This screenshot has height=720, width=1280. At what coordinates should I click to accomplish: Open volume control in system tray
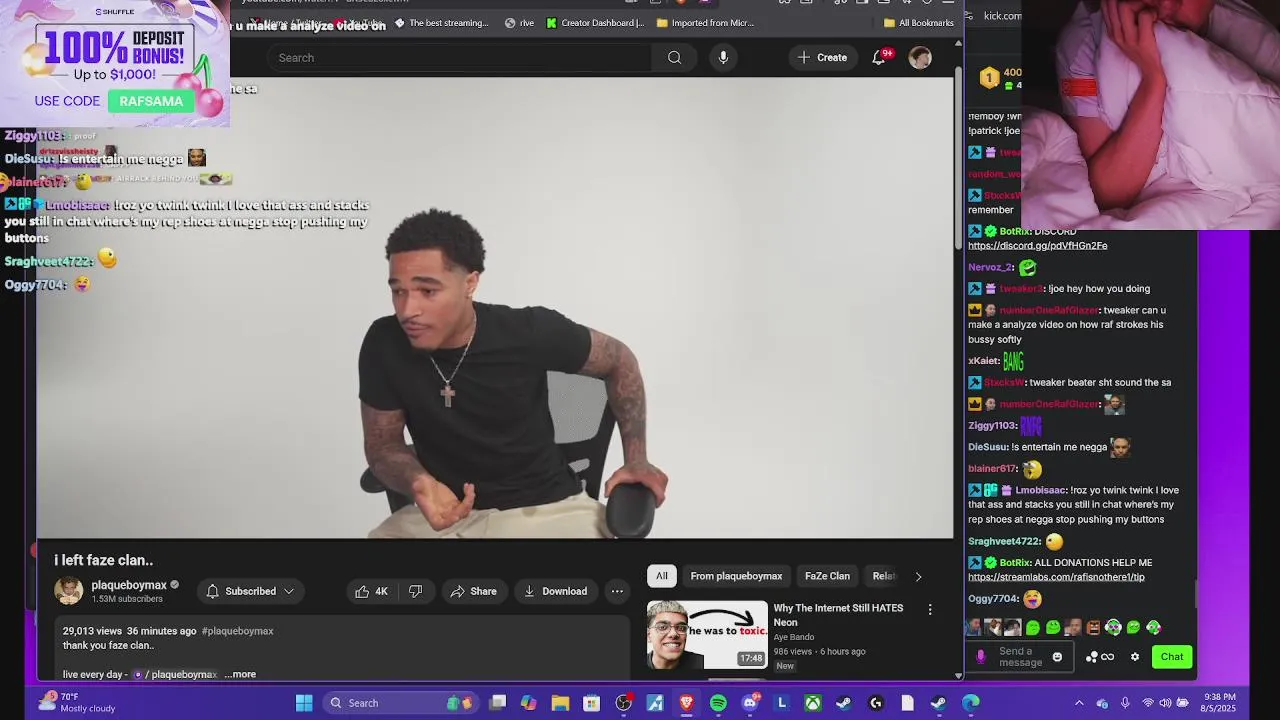pyautogui.click(x=1166, y=703)
